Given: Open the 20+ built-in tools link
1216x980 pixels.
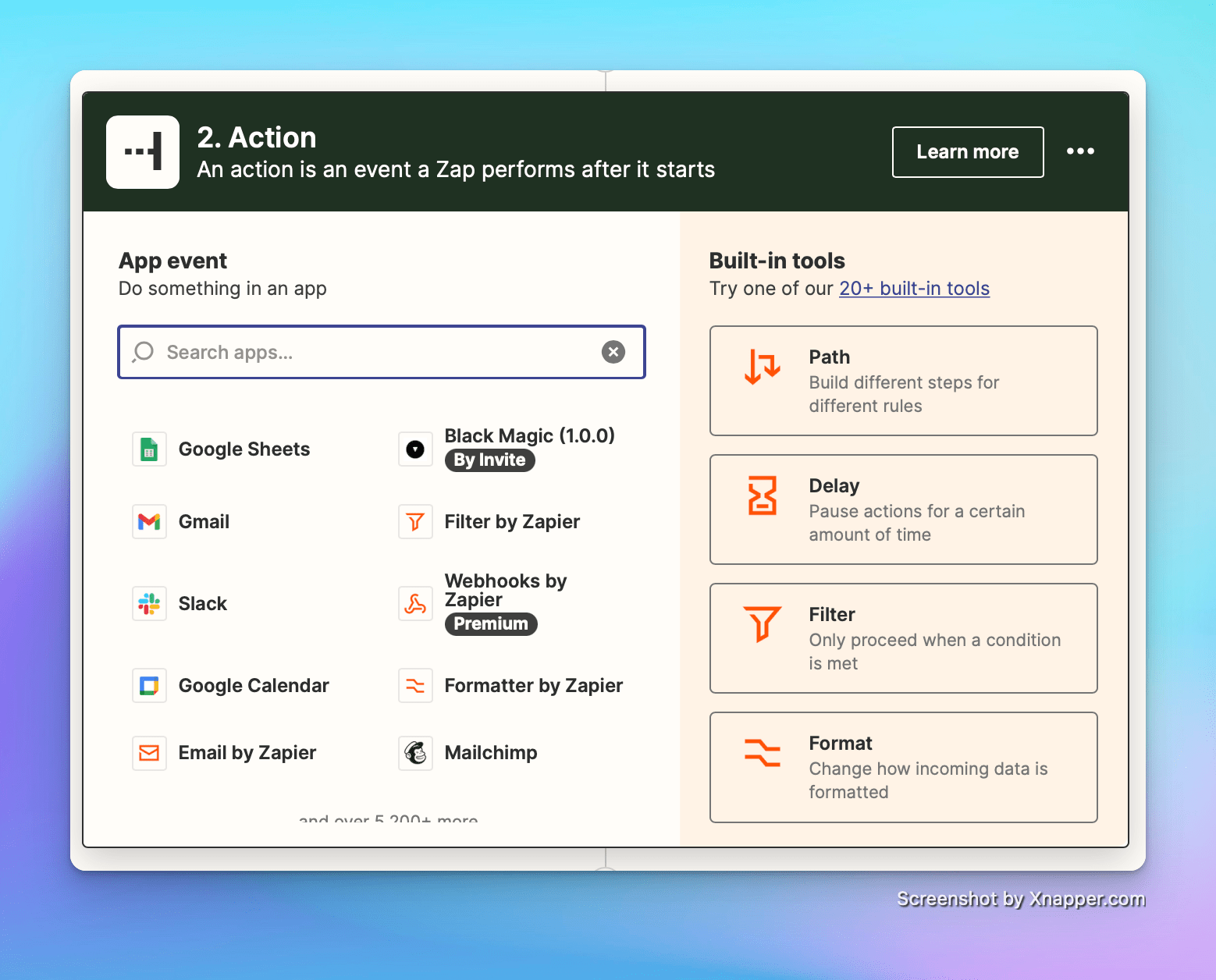Looking at the screenshot, I should point(914,289).
